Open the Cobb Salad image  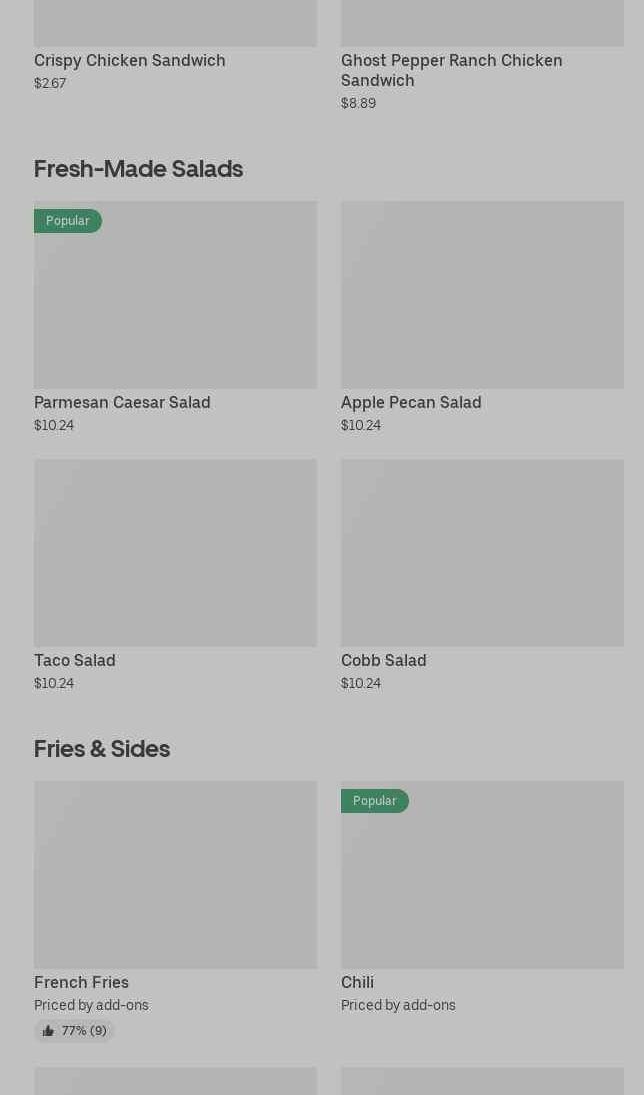click(482, 553)
